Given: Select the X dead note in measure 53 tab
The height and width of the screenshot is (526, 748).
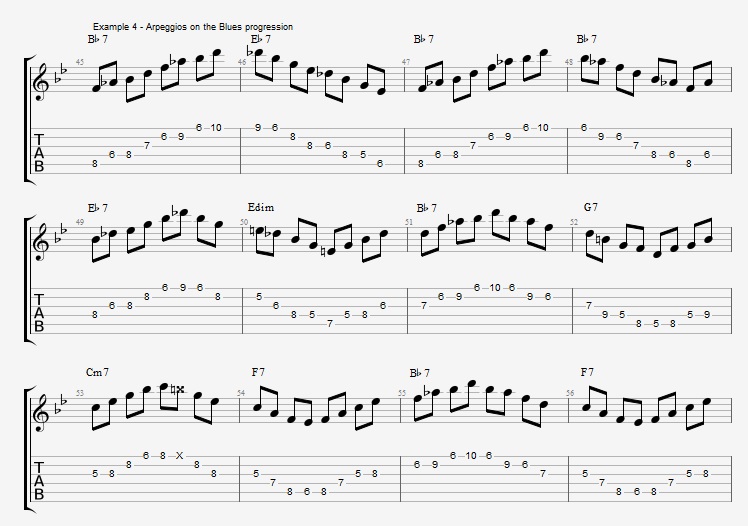Looking at the screenshot, I should coord(179,456).
